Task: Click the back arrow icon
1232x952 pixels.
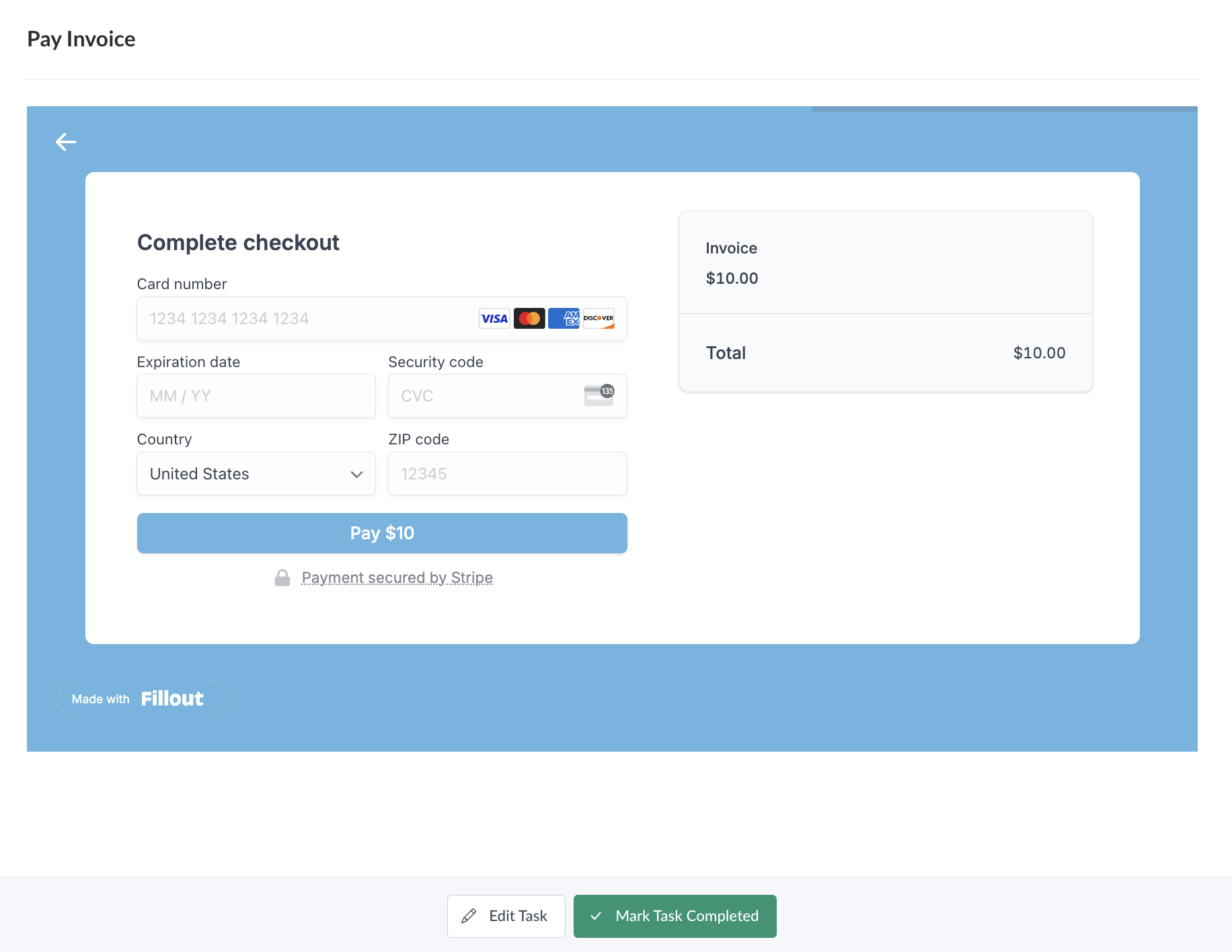Action: point(66,142)
